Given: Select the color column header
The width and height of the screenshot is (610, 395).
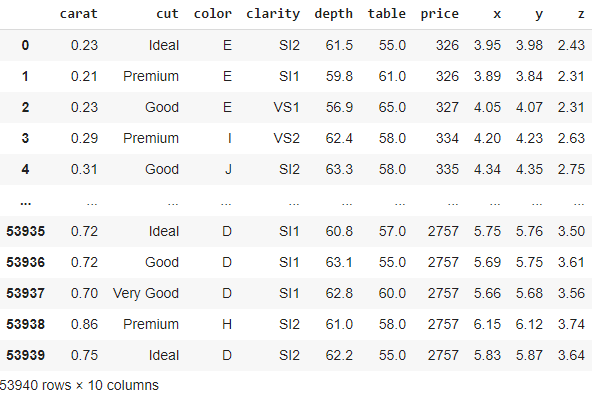Looking at the screenshot, I should tap(213, 14).
